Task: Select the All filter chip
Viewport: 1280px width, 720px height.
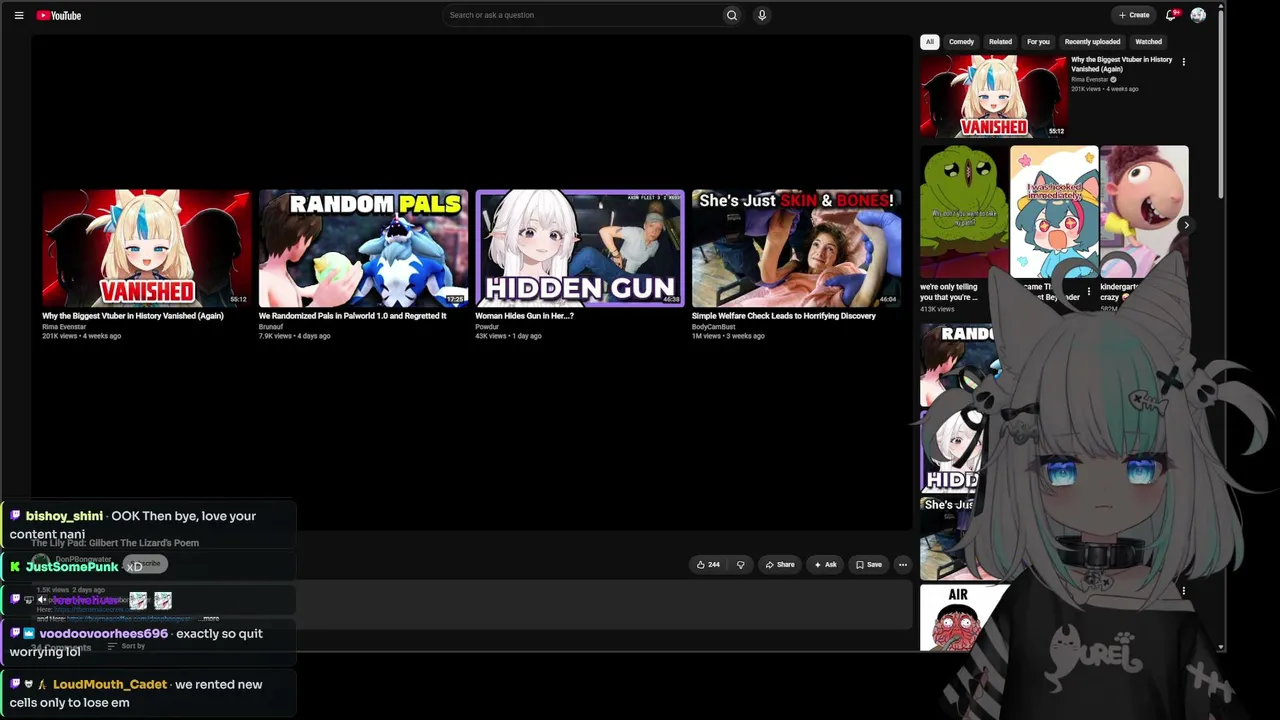Action: [930, 42]
